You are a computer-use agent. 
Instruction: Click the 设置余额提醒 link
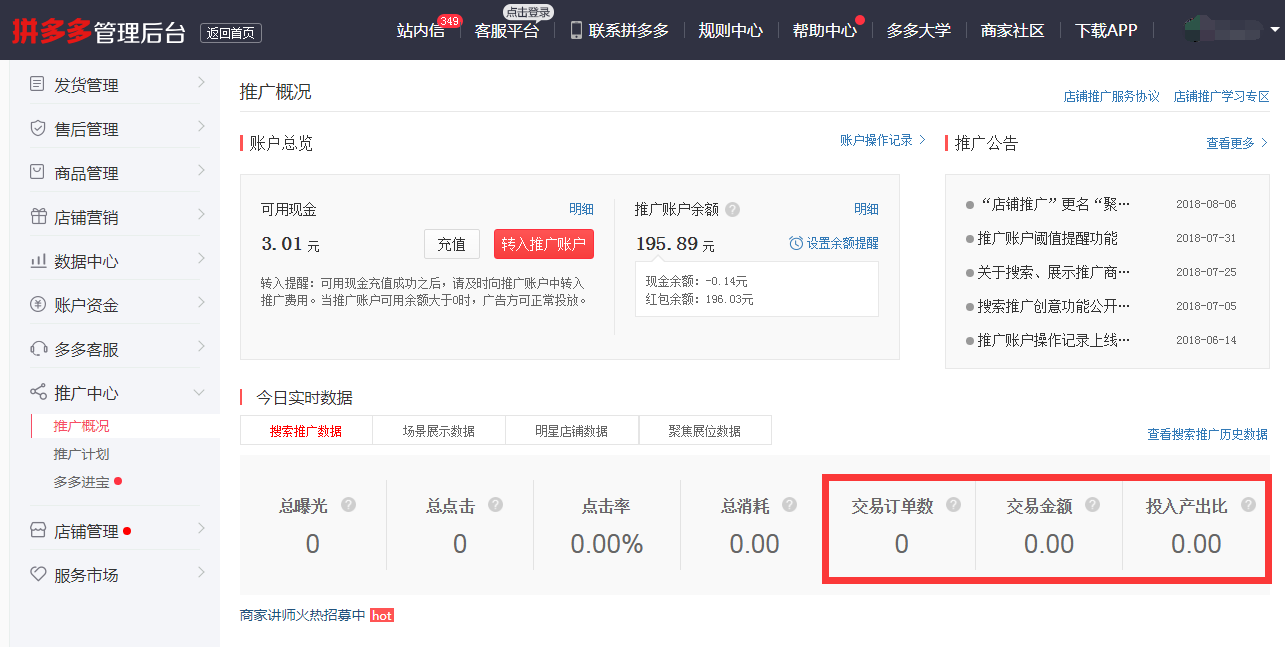click(843, 243)
